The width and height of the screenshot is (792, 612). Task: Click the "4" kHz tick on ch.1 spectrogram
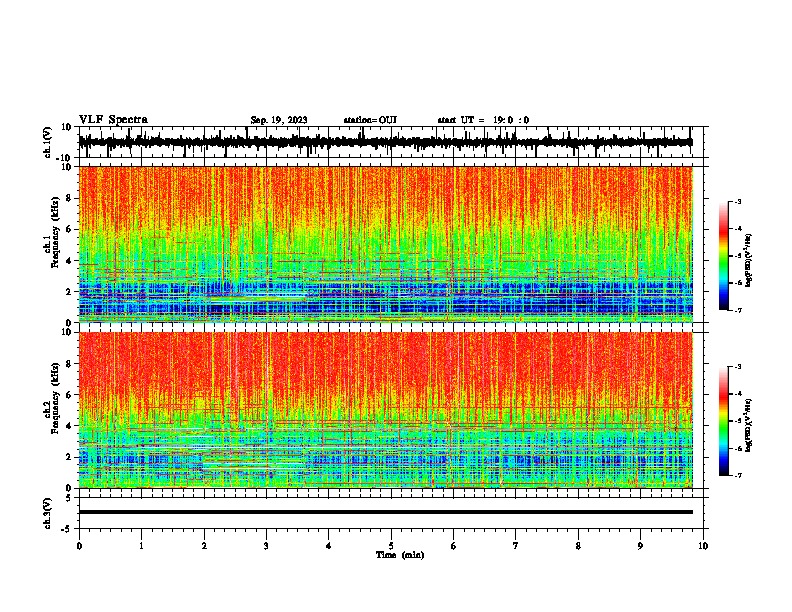click(70, 261)
